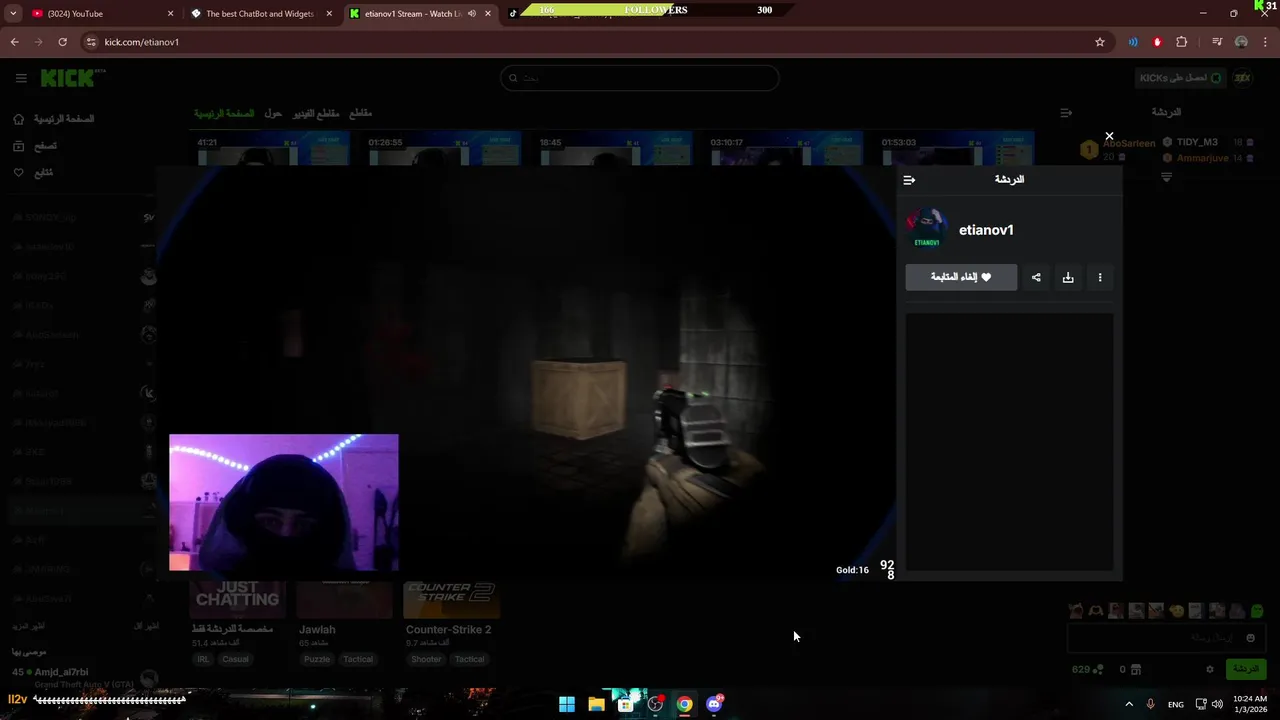Click Ammarjuve on the leaderboard
Image resolution: width=1280 pixels, height=720 pixels.
pyautogui.click(x=1202, y=158)
